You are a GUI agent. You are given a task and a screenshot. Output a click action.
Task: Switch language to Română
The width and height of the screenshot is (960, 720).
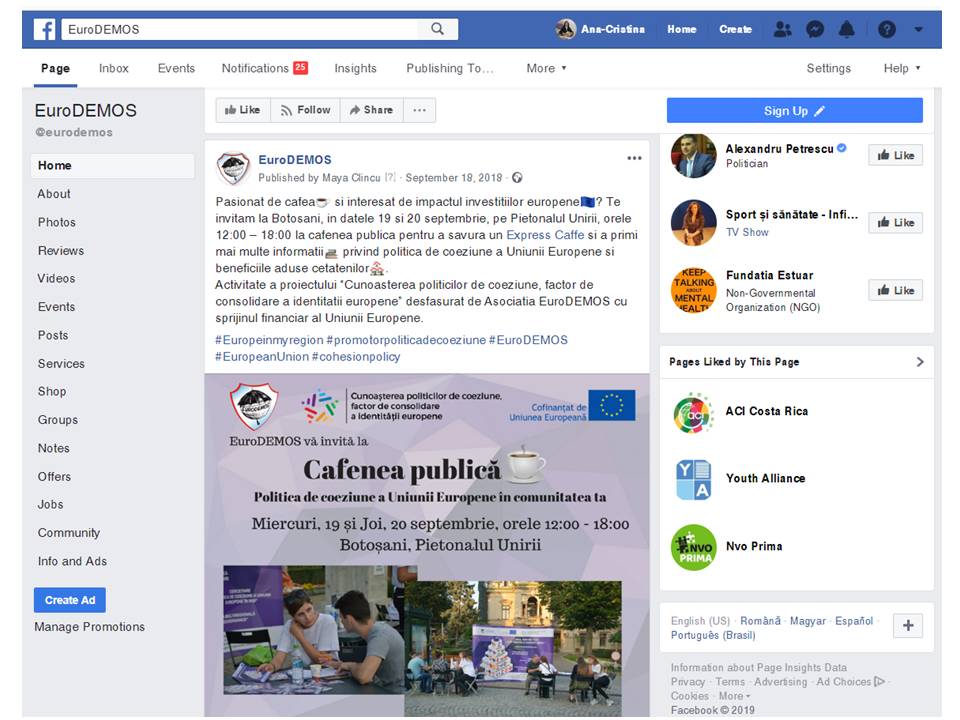[760, 621]
